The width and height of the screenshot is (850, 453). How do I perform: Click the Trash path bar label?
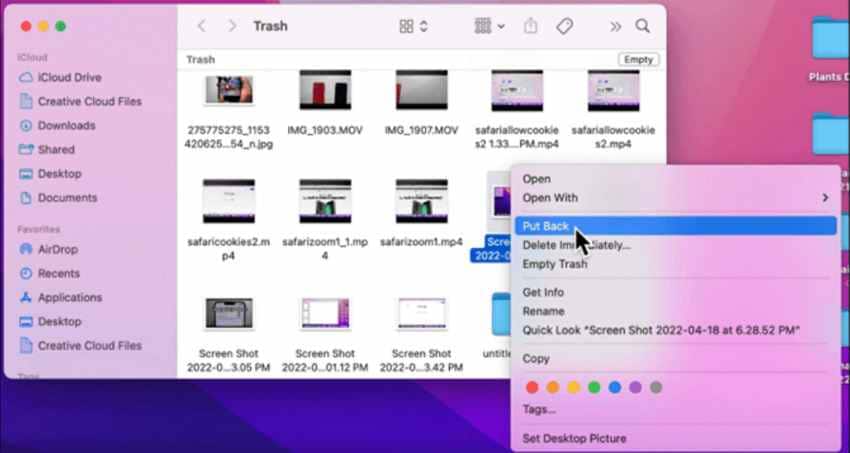[201, 60]
